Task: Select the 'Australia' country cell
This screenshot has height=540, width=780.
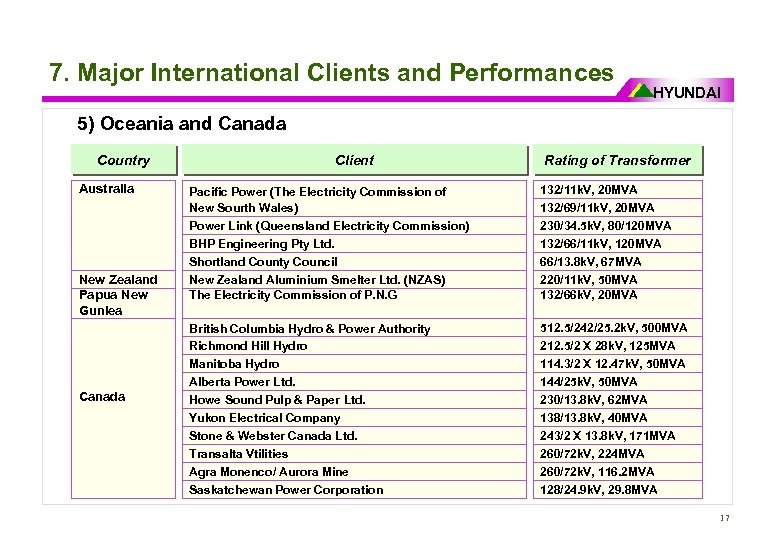Action: (x=123, y=225)
